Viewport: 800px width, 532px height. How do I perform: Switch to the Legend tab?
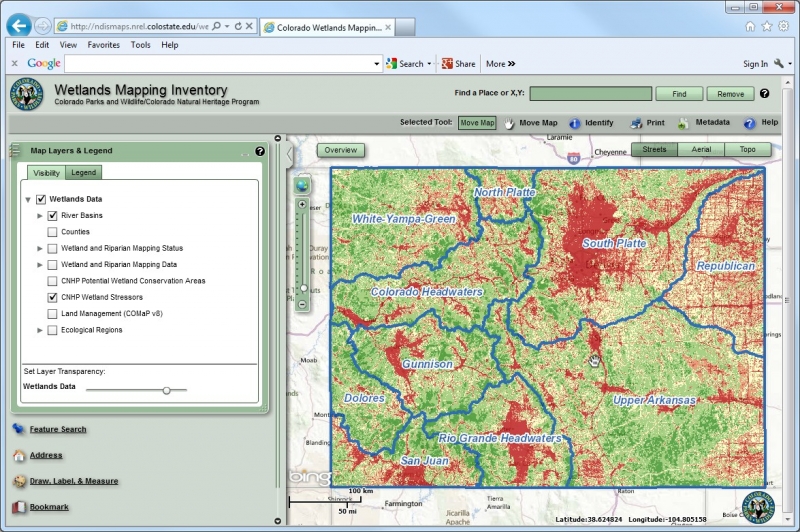[83, 173]
